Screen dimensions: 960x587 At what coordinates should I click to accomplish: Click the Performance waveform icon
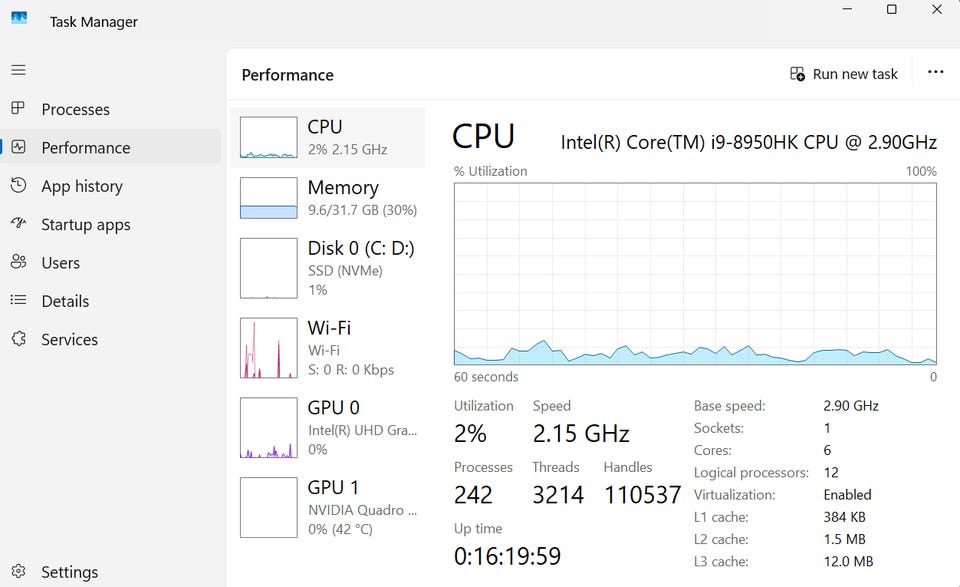[x=18, y=147]
